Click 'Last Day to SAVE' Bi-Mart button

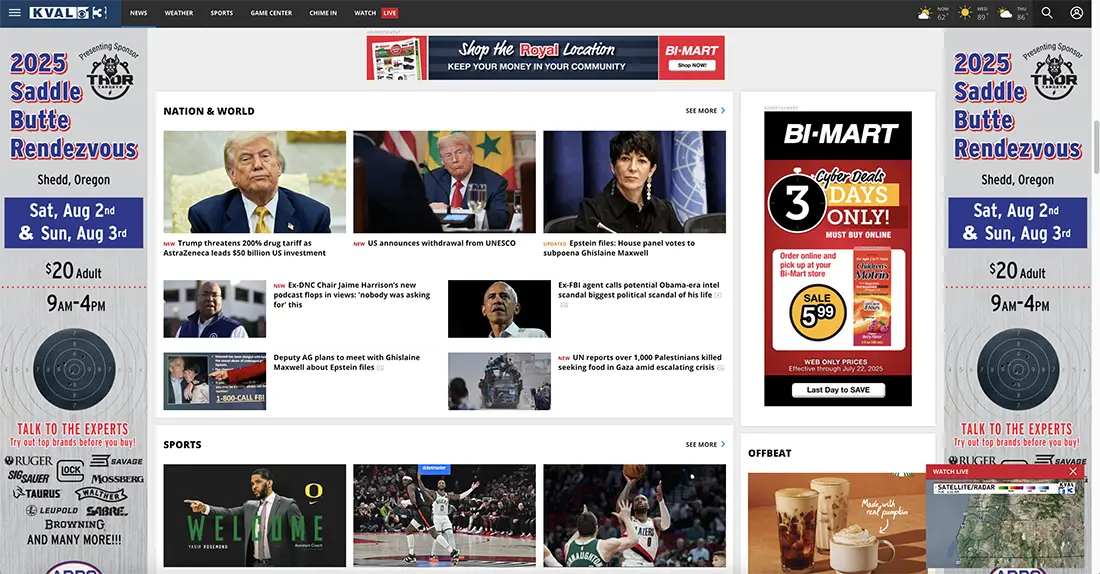(838, 390)
